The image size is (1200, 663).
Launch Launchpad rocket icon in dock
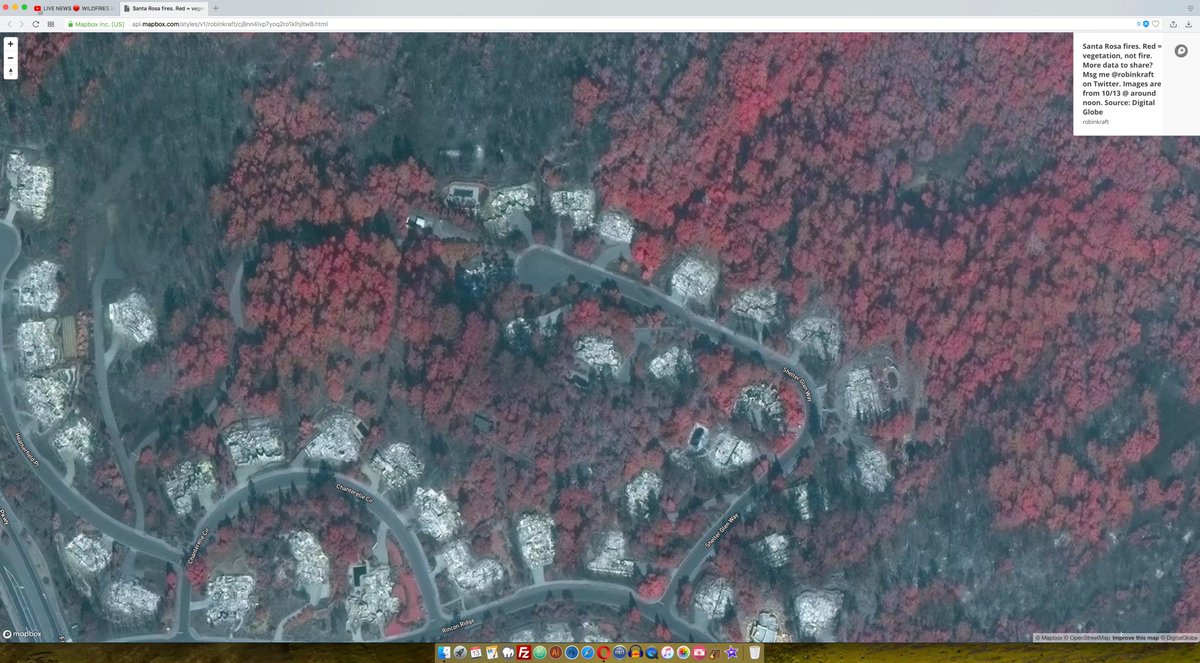tap(460, 652)
